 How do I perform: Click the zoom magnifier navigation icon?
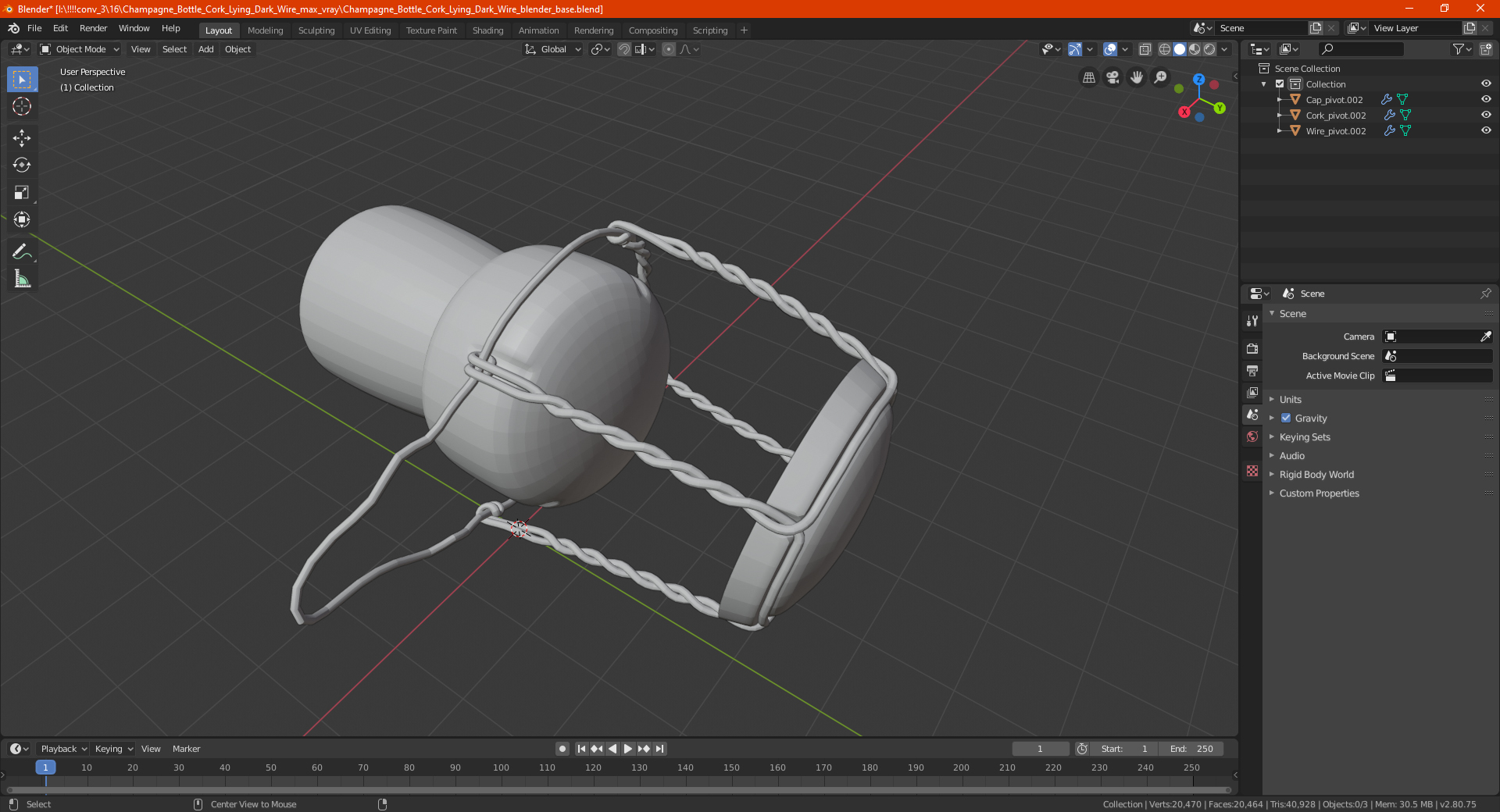click(1161, 77)
